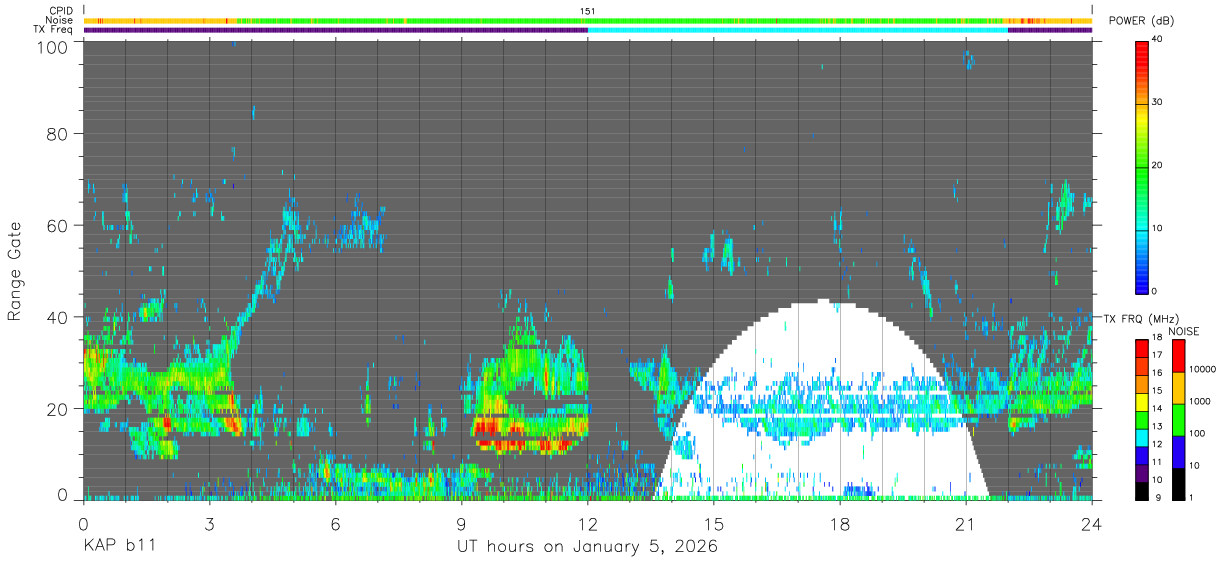Click the 21 tick on UT hours axis
The width and height of the screenshot is (1228, 567).
tap(966, 523)
